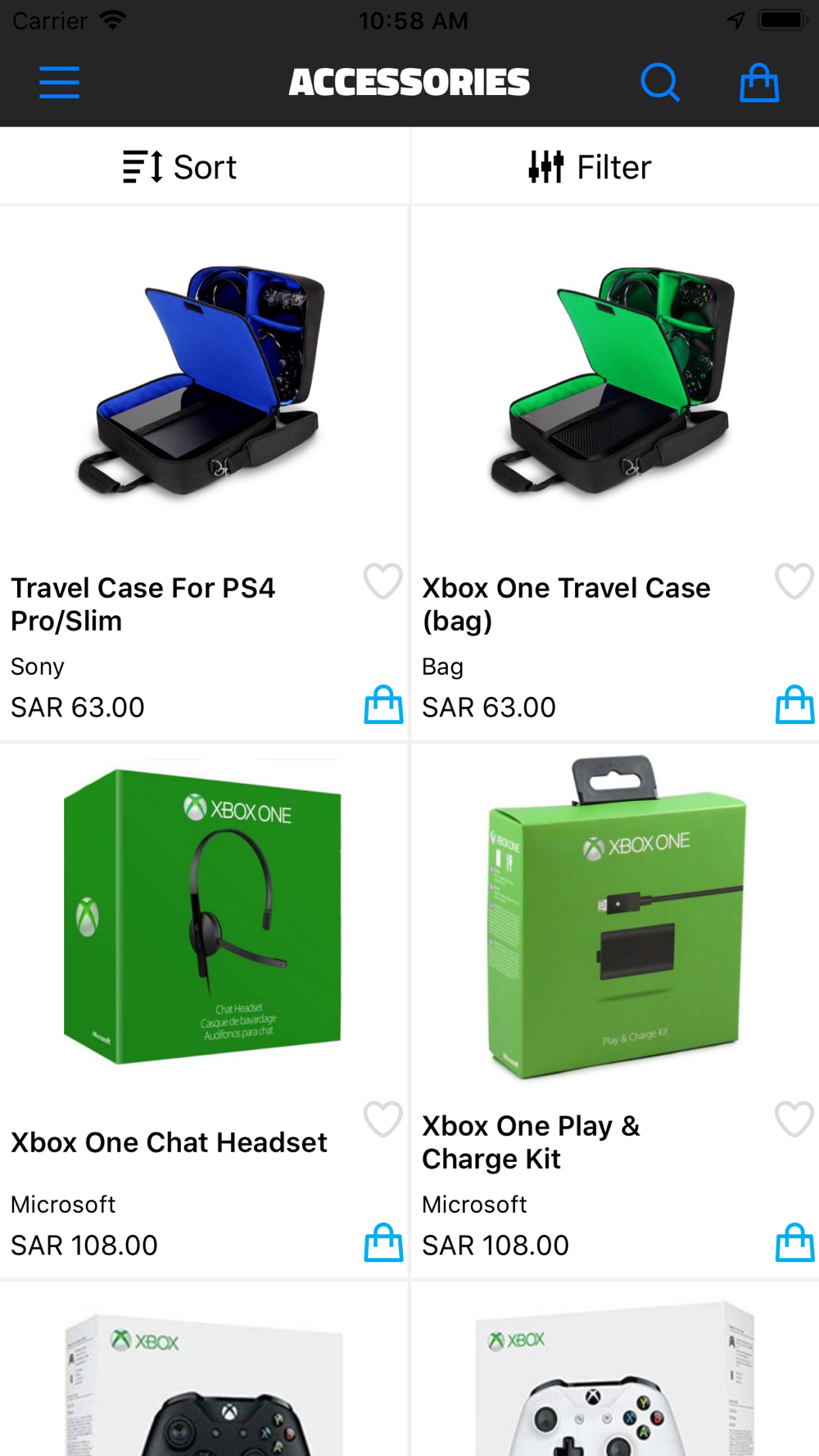Favorite the Xbox One Travel Case (bag)
Image resolution: width=819 pixels, height=1456 pixels.
click(x=794, y=581)
